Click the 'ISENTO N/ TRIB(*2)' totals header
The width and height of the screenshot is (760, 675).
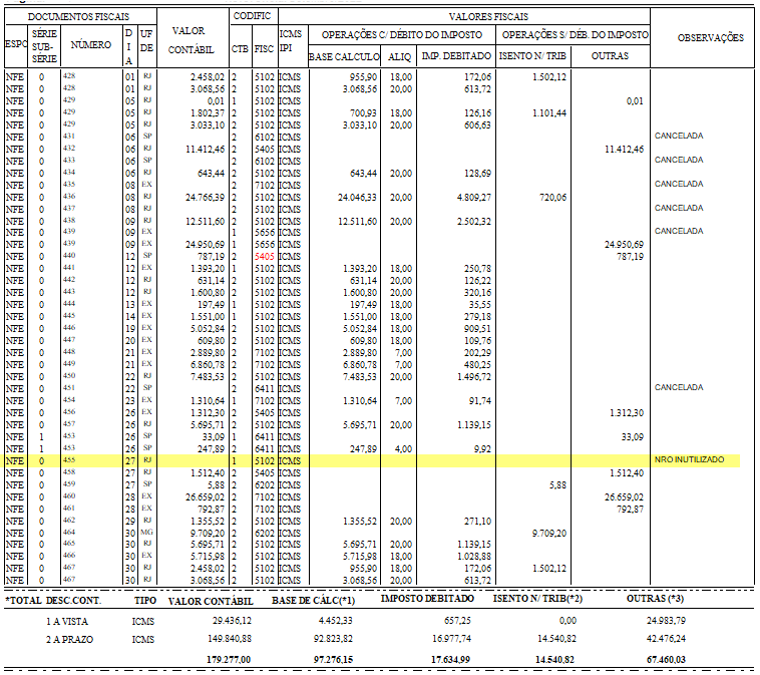538,599
